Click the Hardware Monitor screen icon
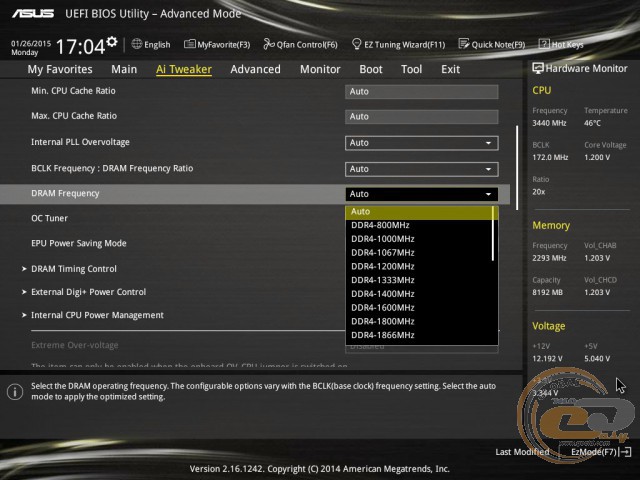Viewport: 640px width, 480px height. coord(538,68)
